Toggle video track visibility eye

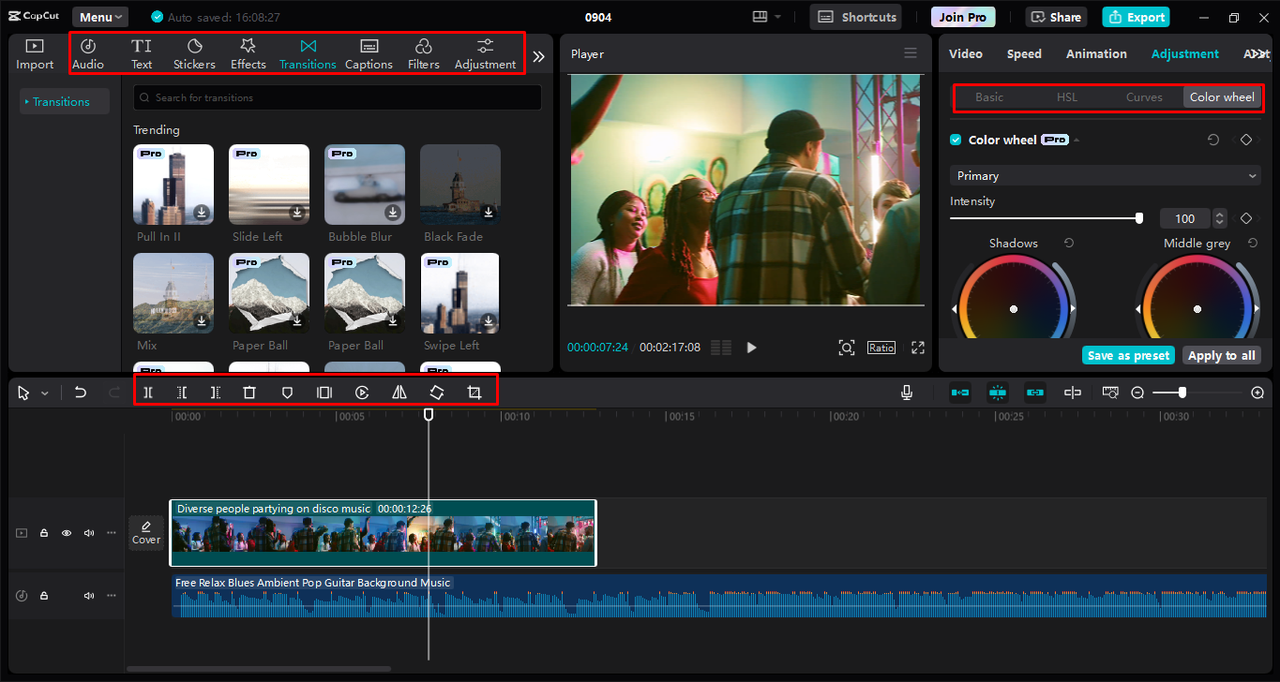(x=67, y=533)
